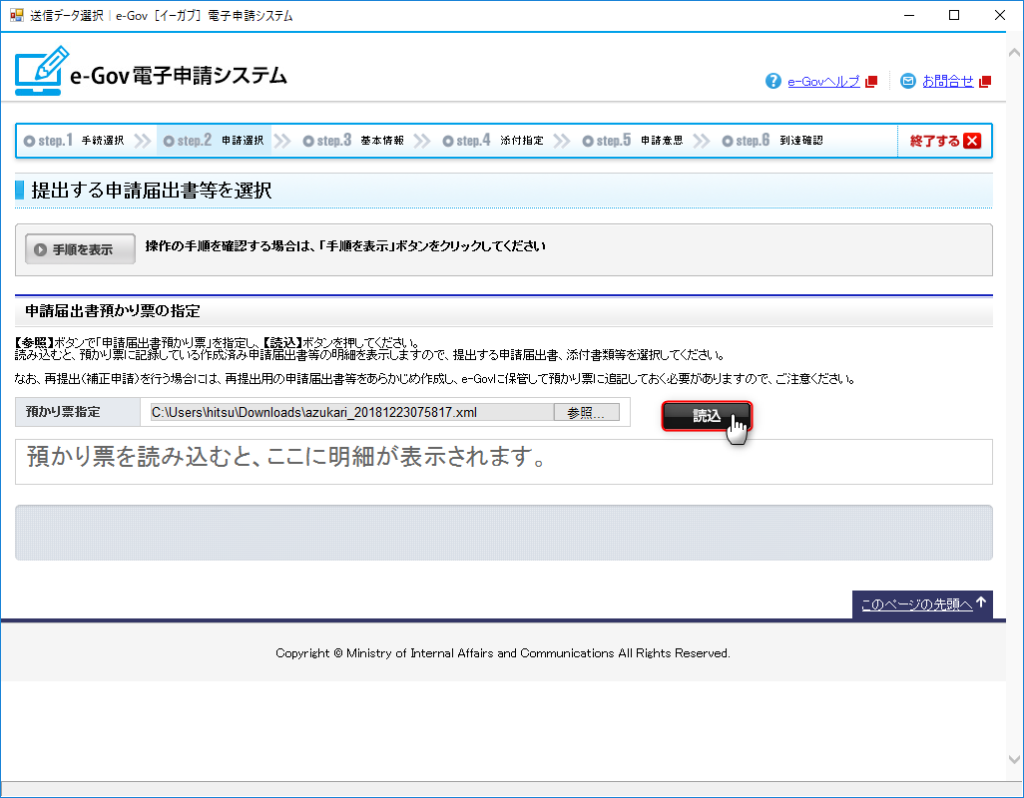
Task: Click the up arrow on page-top link
Action: pyautogui.click(x=982, y=603)
